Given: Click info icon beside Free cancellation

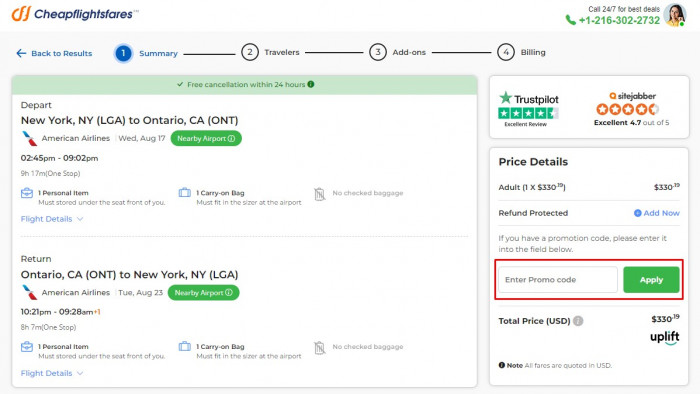Looking at the screenshot, I should click(x=311, y=84).
